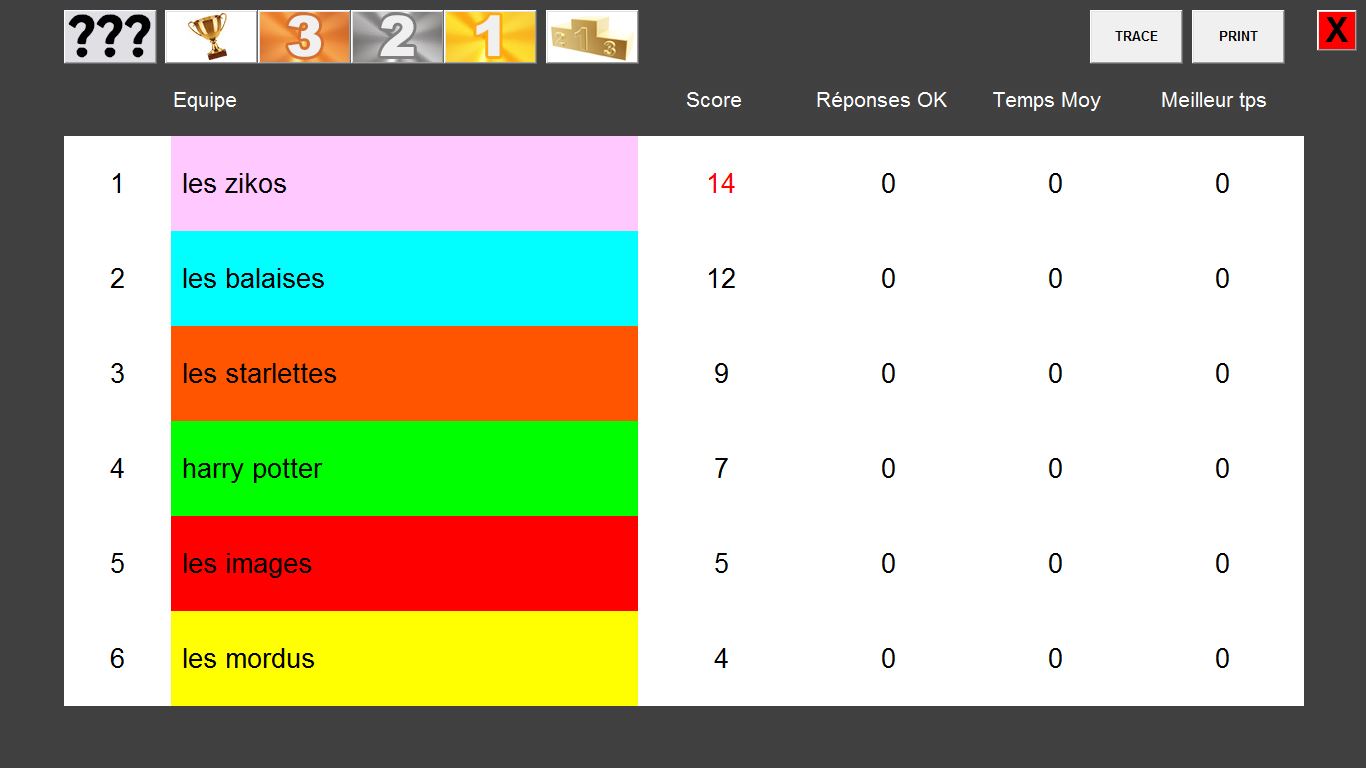
Task: Click the question marks mystery icon
Action: click(110, 37)
